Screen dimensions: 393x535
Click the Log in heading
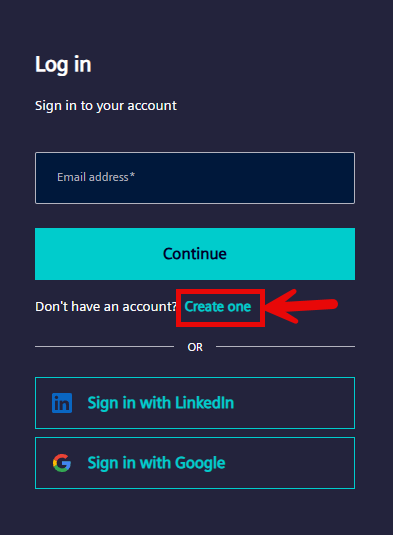click(63, 64)
